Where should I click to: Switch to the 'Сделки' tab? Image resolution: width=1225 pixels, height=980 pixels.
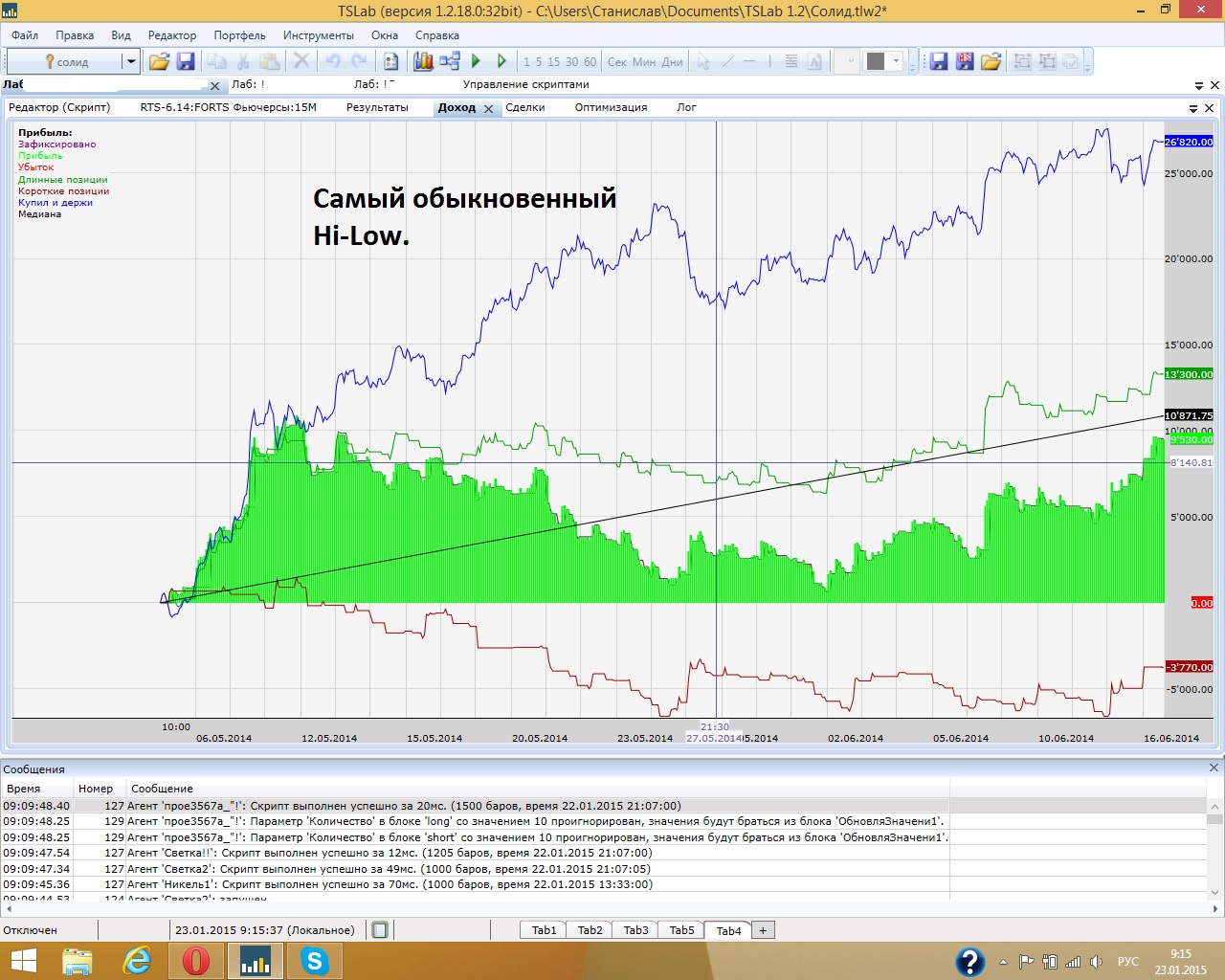coord(525,107)
